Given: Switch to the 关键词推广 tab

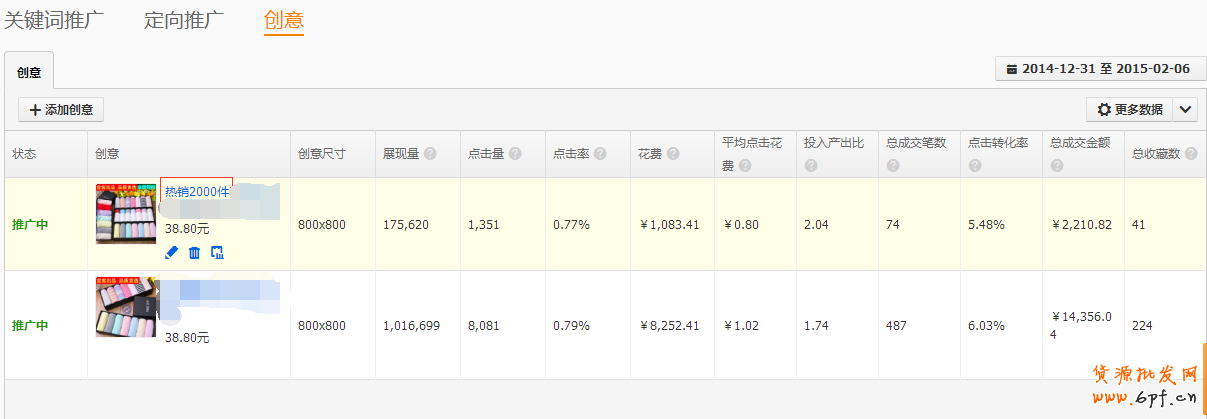Looking at the screenshot, I should (54, 20).
